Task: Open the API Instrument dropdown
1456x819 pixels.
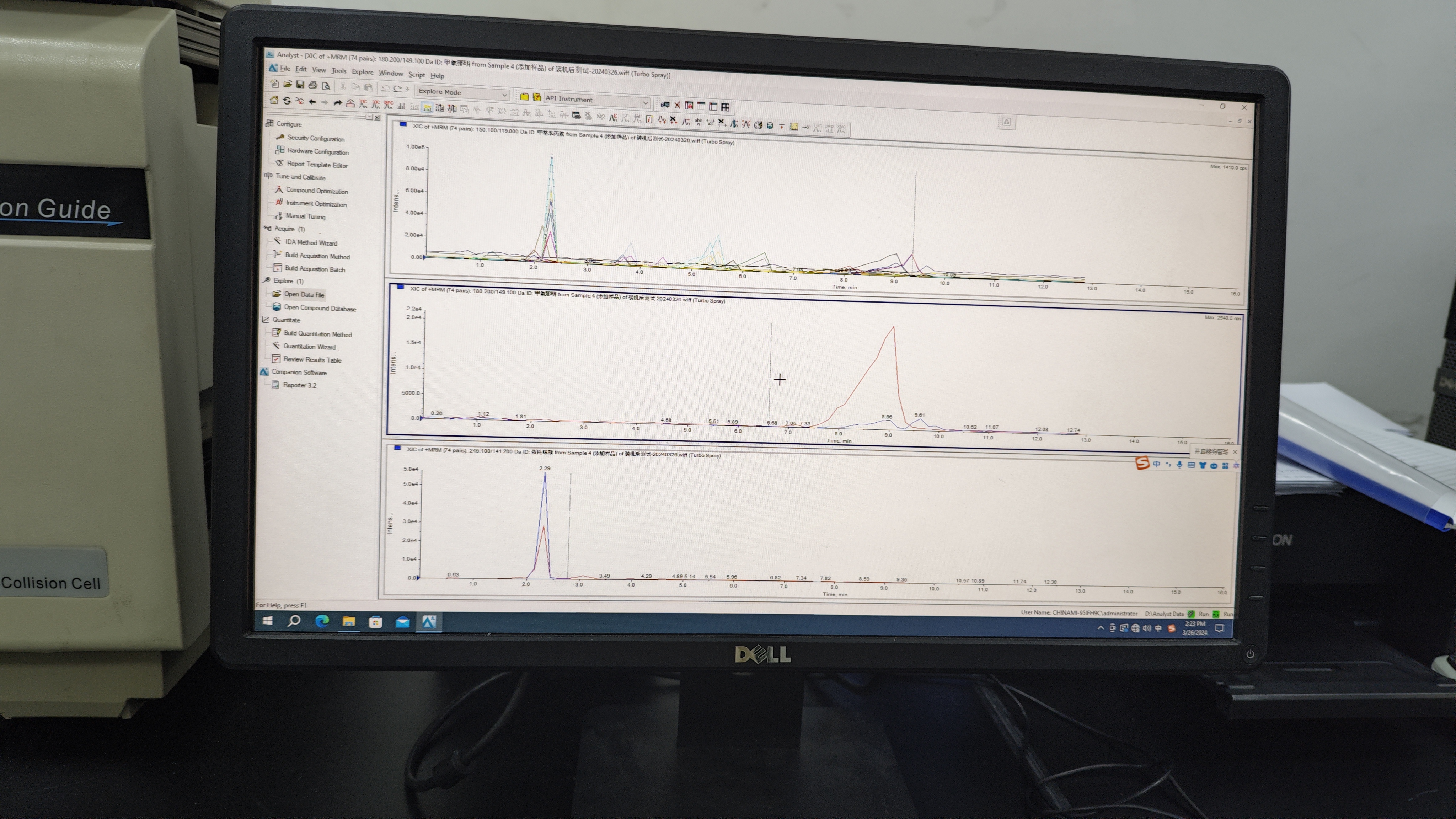Action: click(645, 102)
